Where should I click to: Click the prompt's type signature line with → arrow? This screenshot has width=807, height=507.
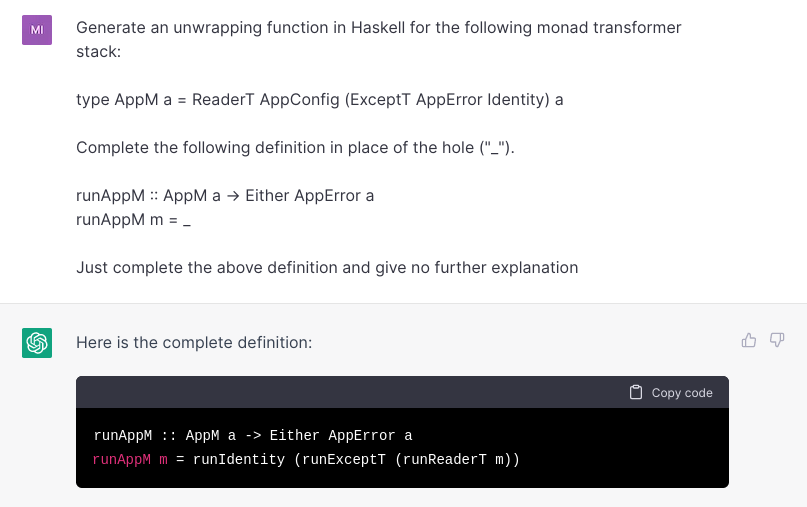225,195
